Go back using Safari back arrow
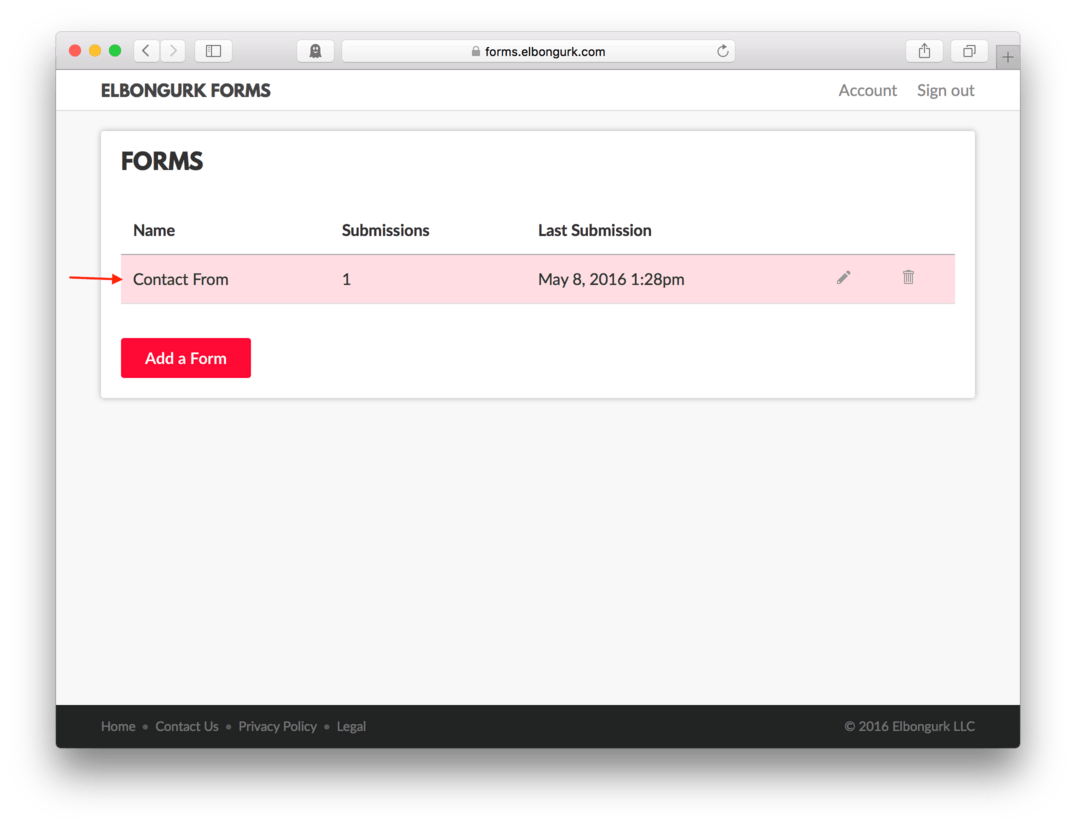Screen dimensions: 1076x828 click(x=146, y=51)
